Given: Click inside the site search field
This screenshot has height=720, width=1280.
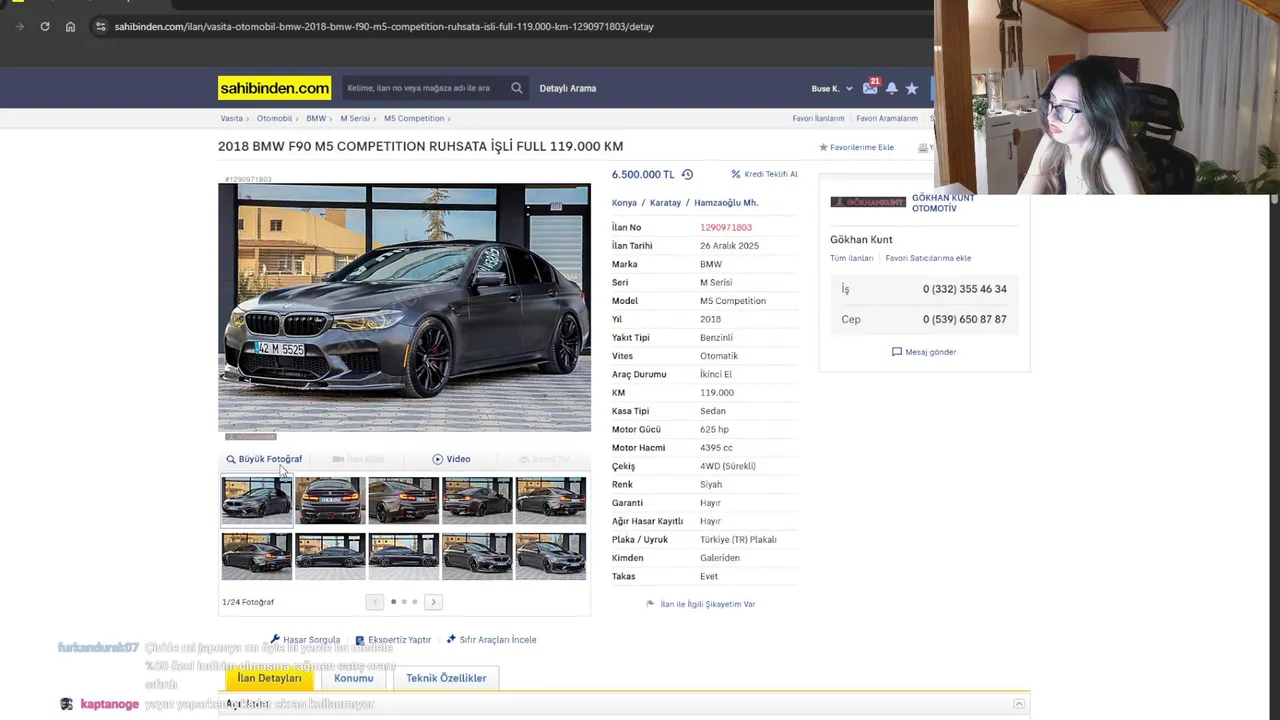Looking at the screenshot, I should tap(425, 88).
